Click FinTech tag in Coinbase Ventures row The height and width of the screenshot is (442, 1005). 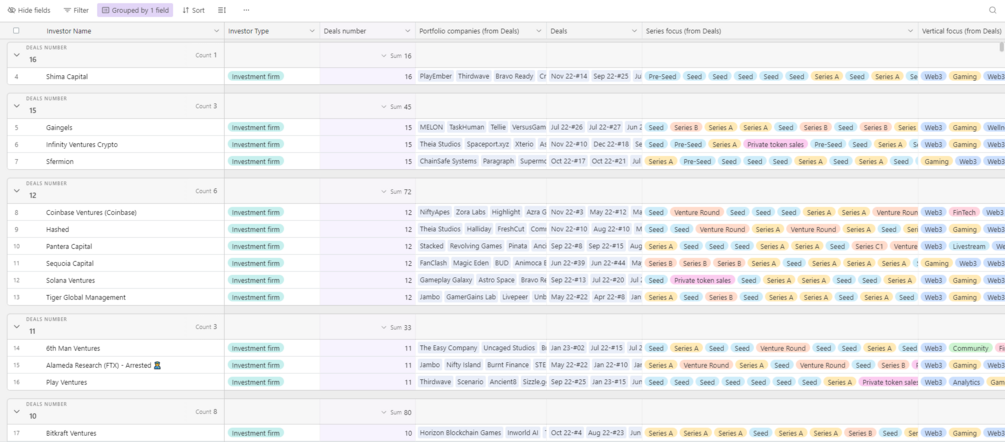(x=964, y=212)
